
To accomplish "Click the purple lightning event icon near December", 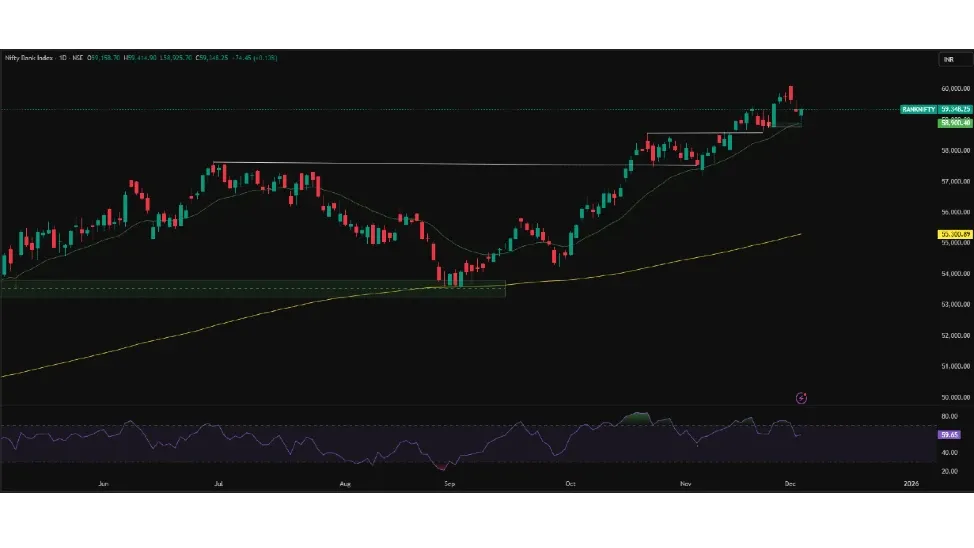I will point(801,398).
